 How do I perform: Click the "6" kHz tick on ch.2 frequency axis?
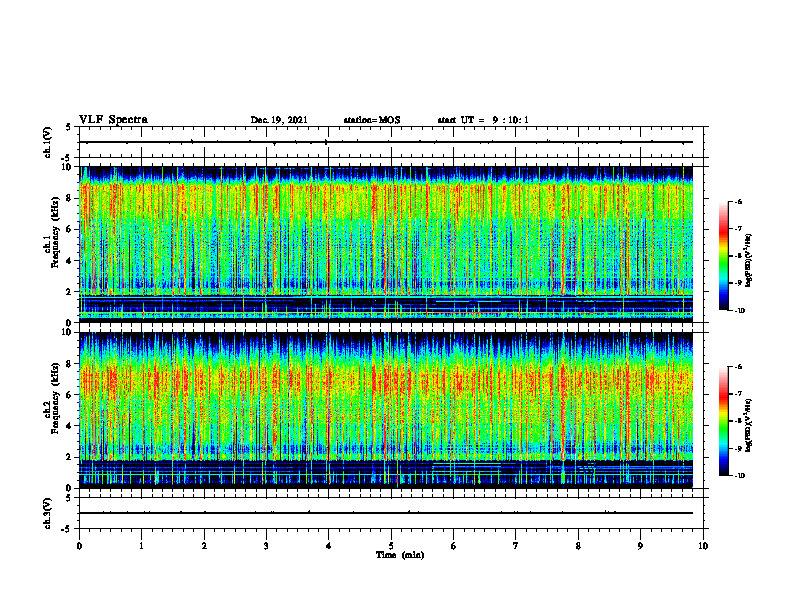pos(70,394)
